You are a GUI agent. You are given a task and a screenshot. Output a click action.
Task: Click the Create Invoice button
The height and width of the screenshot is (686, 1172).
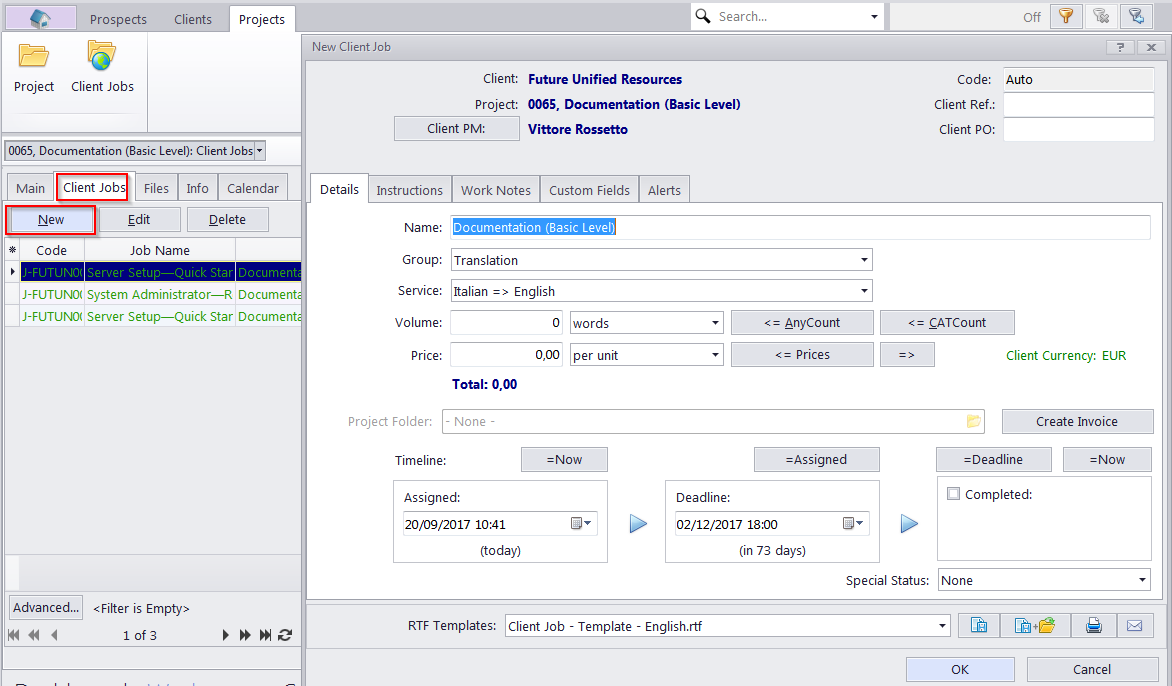[1077, 421]
